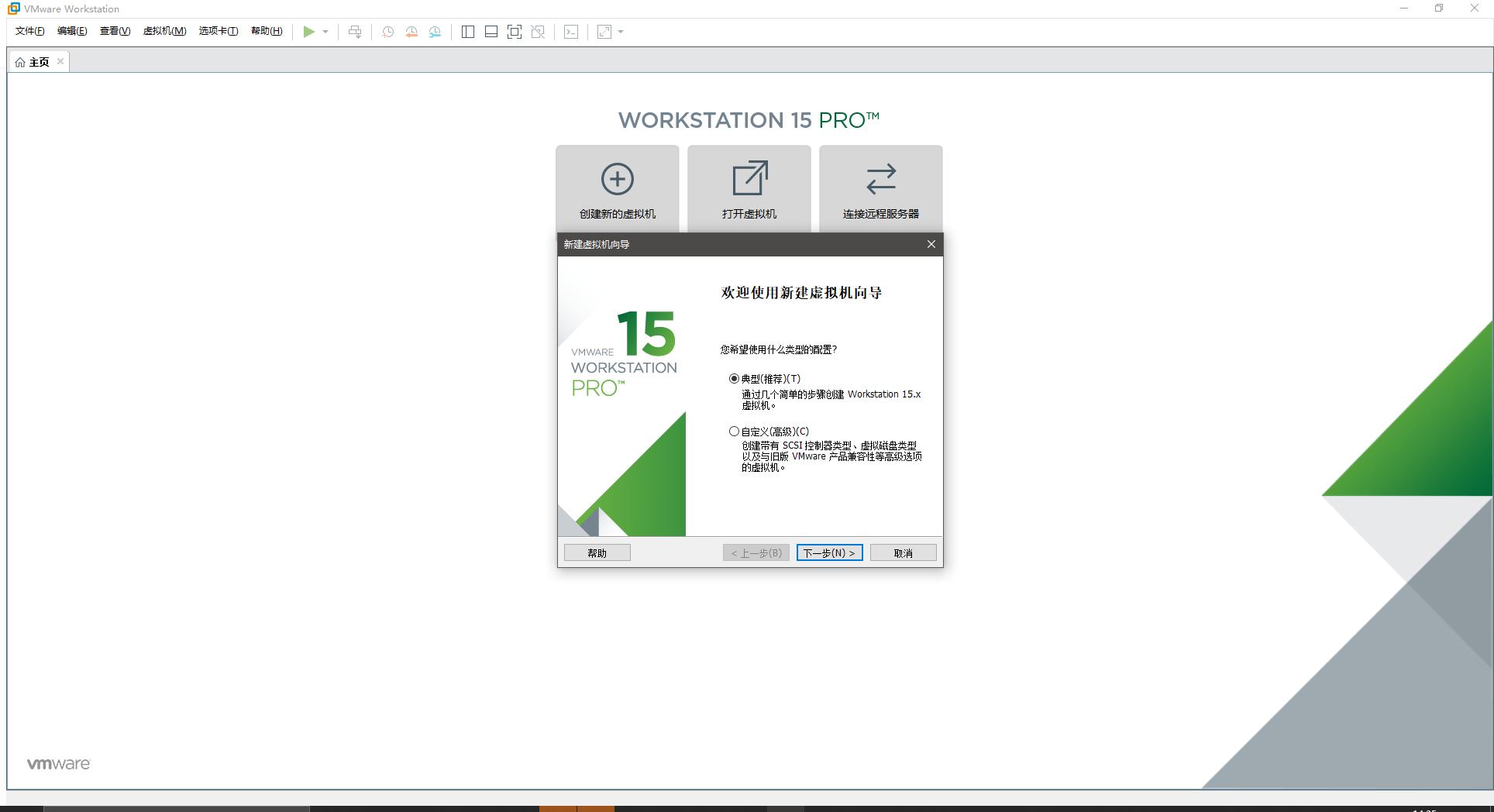
Task: Send Ctrl+Alt+Del to the guest
Action: [355, 32]
